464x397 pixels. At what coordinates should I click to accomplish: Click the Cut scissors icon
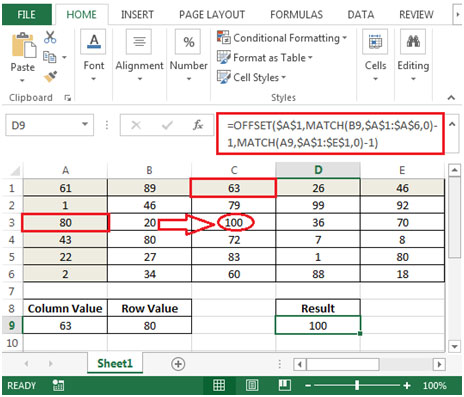click(x=50, y=37)
